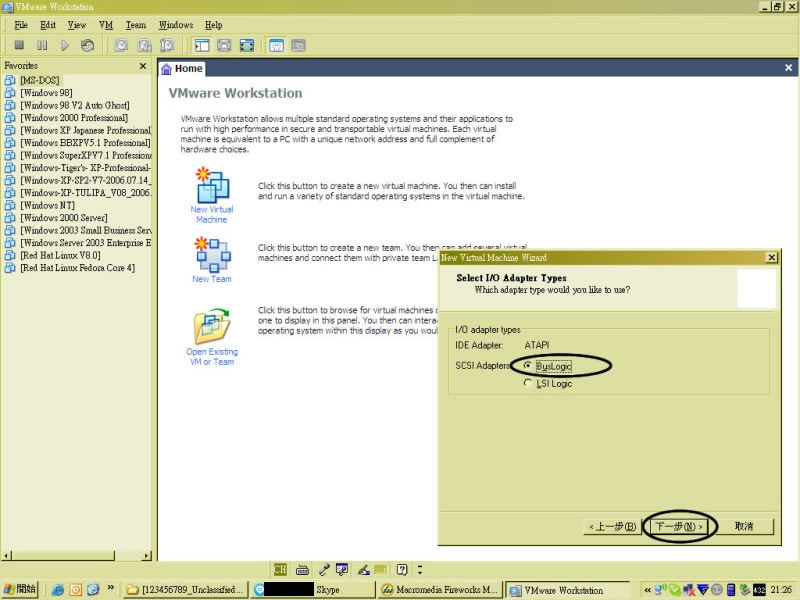Click the Home tab house icon

(x=166, y=69)
